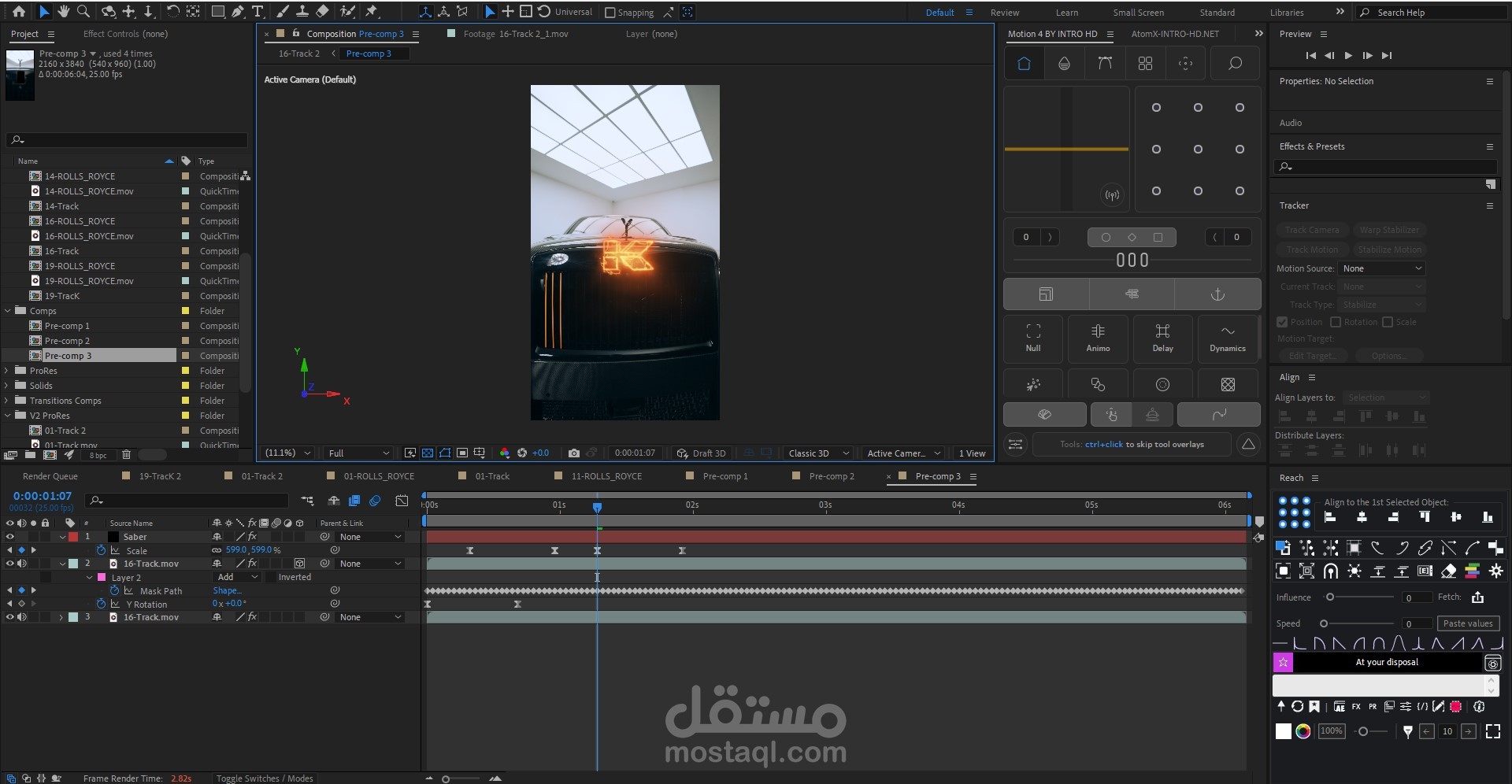Hide the Saber layer eye toggle

click(10, 537)
